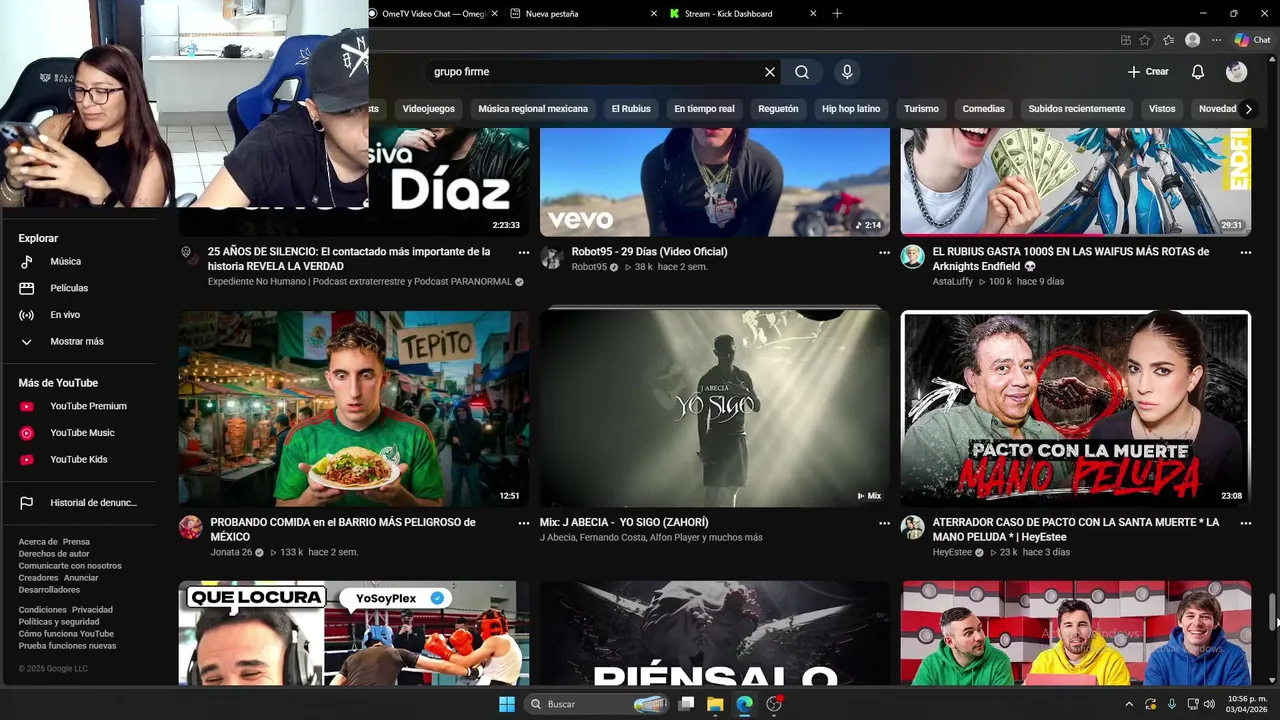This screenshot has width=1280, height=720.
Task: Open the Edge browser profile icon
Action: click(x=1192, y=40)
